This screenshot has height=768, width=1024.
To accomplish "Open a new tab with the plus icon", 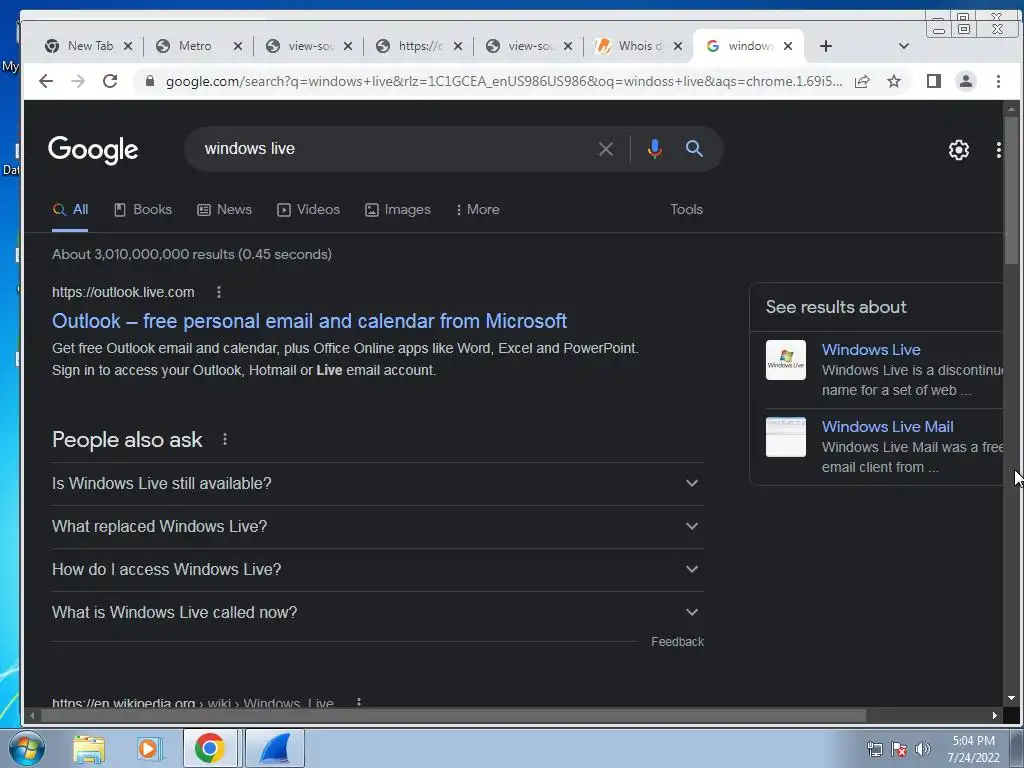I will coord(825,46).
